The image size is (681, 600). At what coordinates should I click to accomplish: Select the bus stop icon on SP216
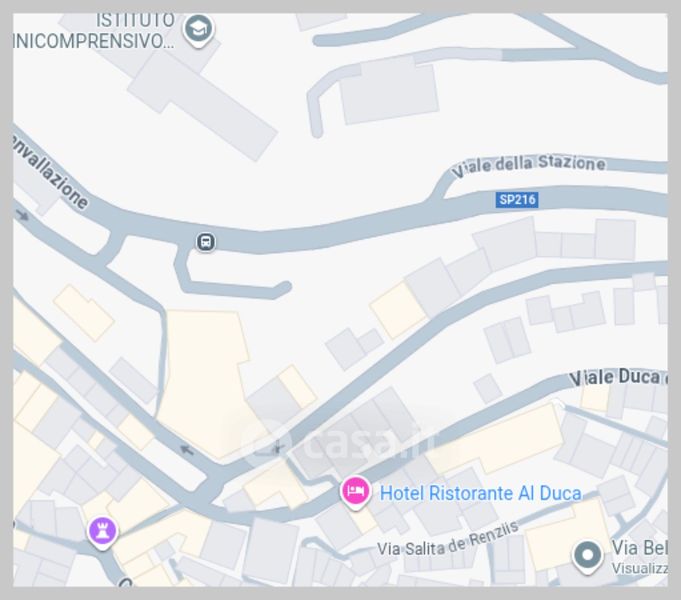206,242
